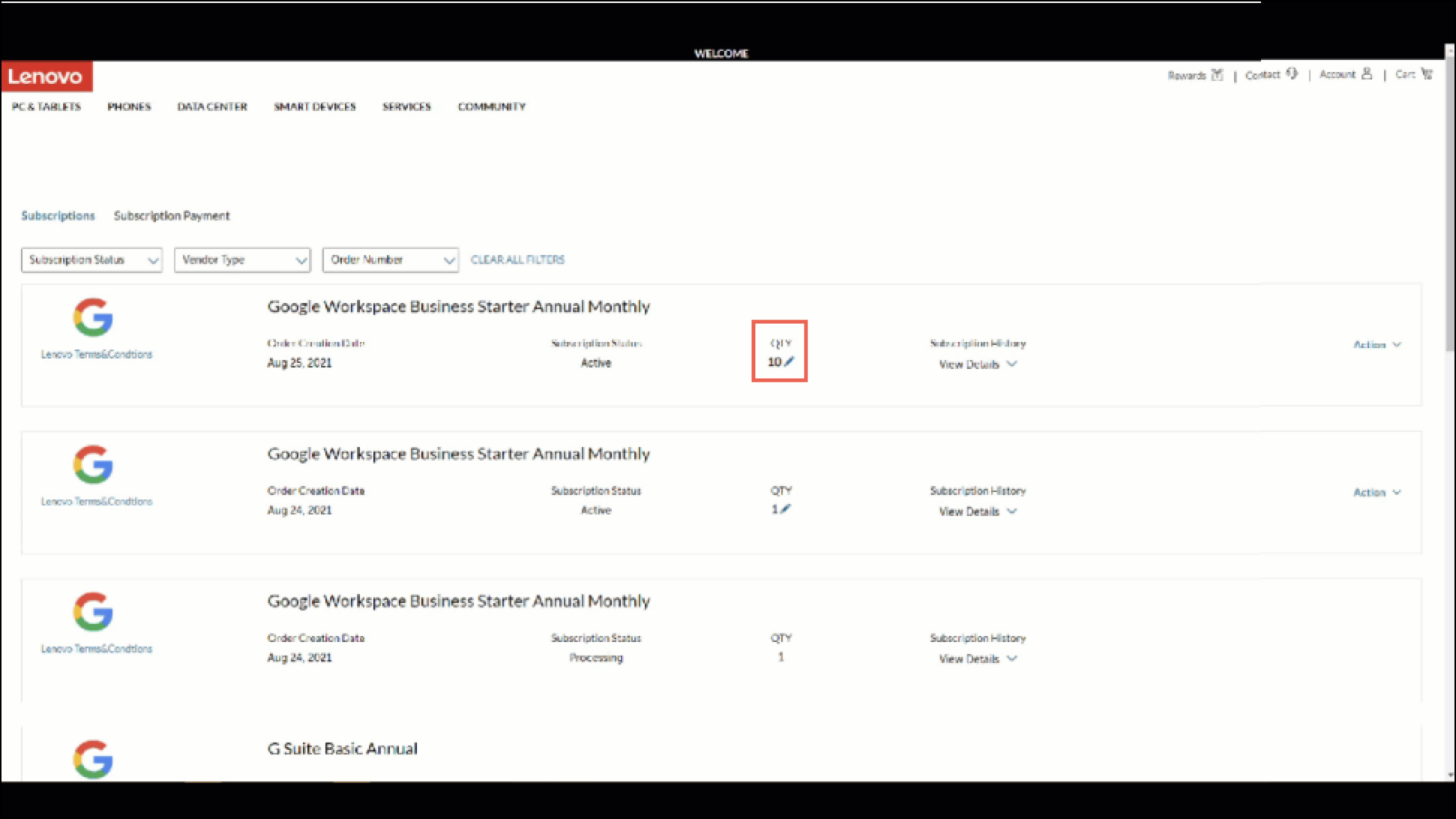Open Vendor Type filter dropdown
The image size is (1456, 819).
(x=242, y=259)
